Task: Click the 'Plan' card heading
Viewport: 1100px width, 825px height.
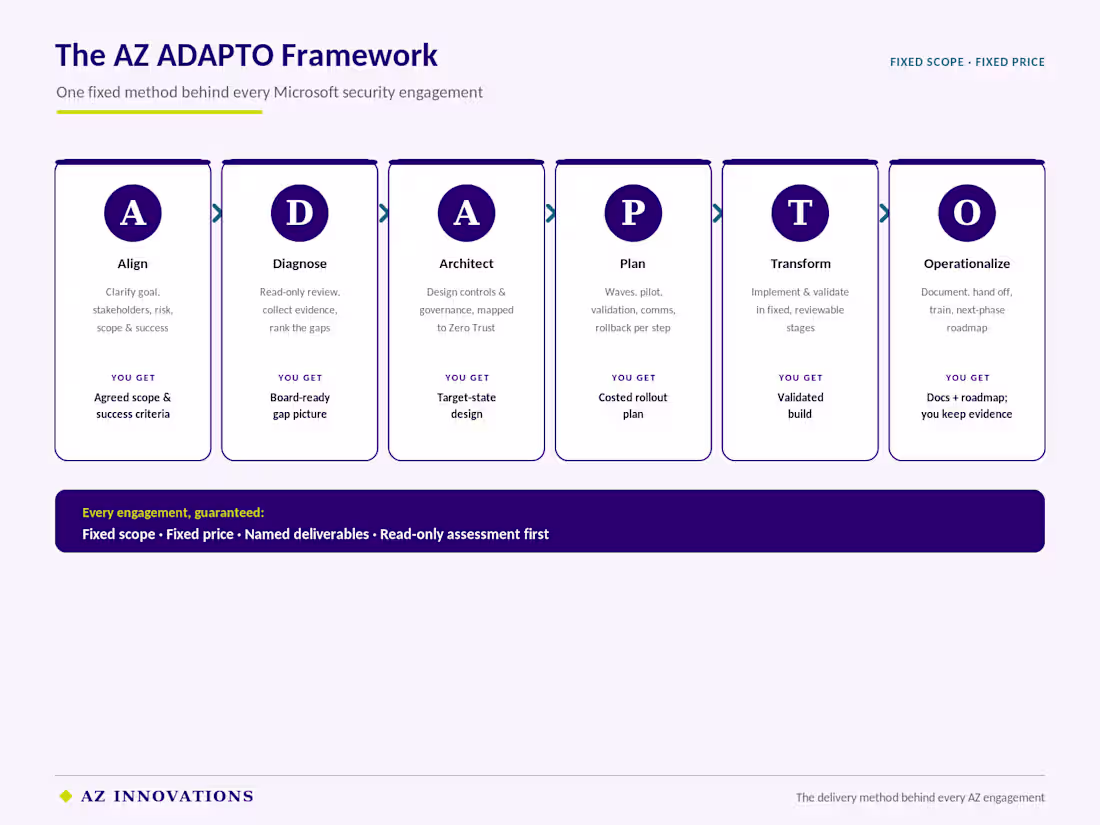Action: click(x=633, y=264)
